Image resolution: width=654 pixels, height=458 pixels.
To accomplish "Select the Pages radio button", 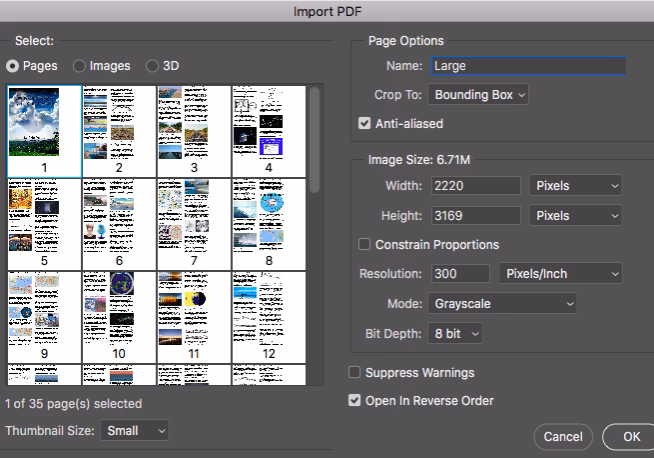I will pyautogui.click(x=13, y=66).
